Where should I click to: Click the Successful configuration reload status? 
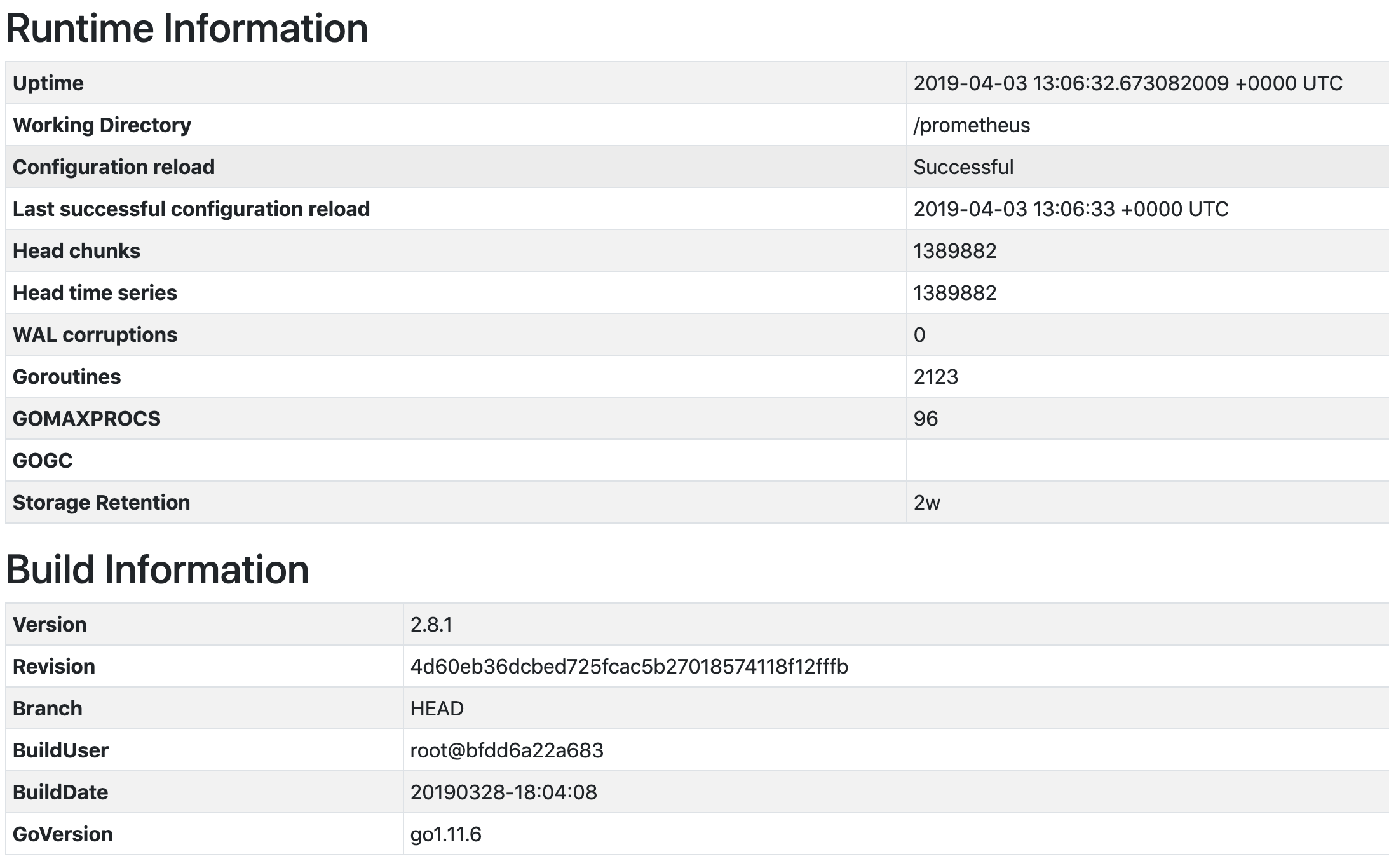coord(963,167)
